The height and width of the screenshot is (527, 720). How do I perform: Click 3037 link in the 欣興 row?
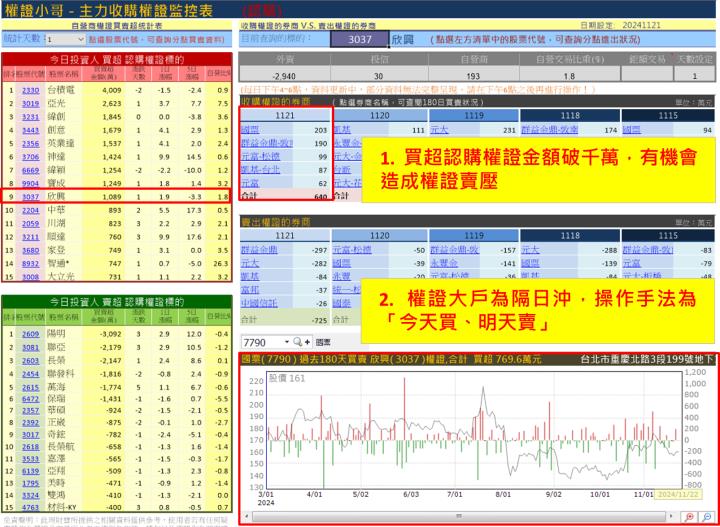click(31, 196)
